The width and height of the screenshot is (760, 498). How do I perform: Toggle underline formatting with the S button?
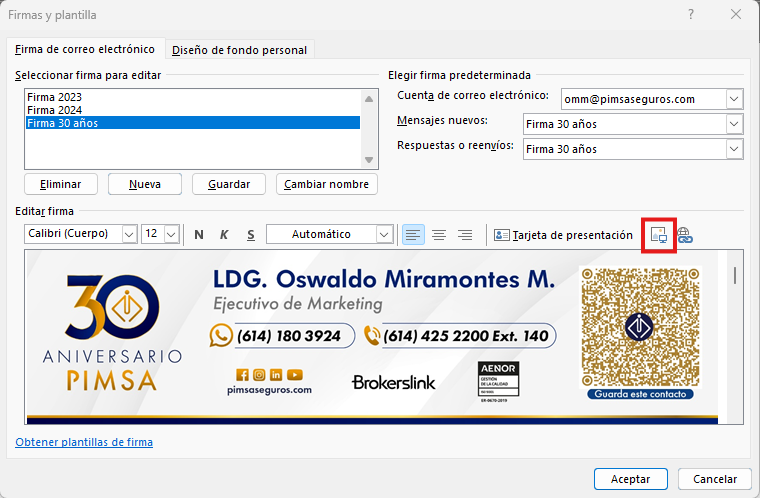(x=251, y=235)
